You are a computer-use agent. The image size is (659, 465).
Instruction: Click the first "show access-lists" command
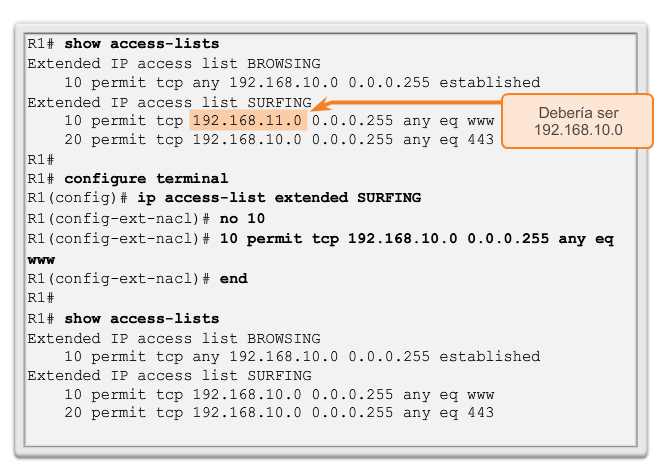(x=141, y=43)
